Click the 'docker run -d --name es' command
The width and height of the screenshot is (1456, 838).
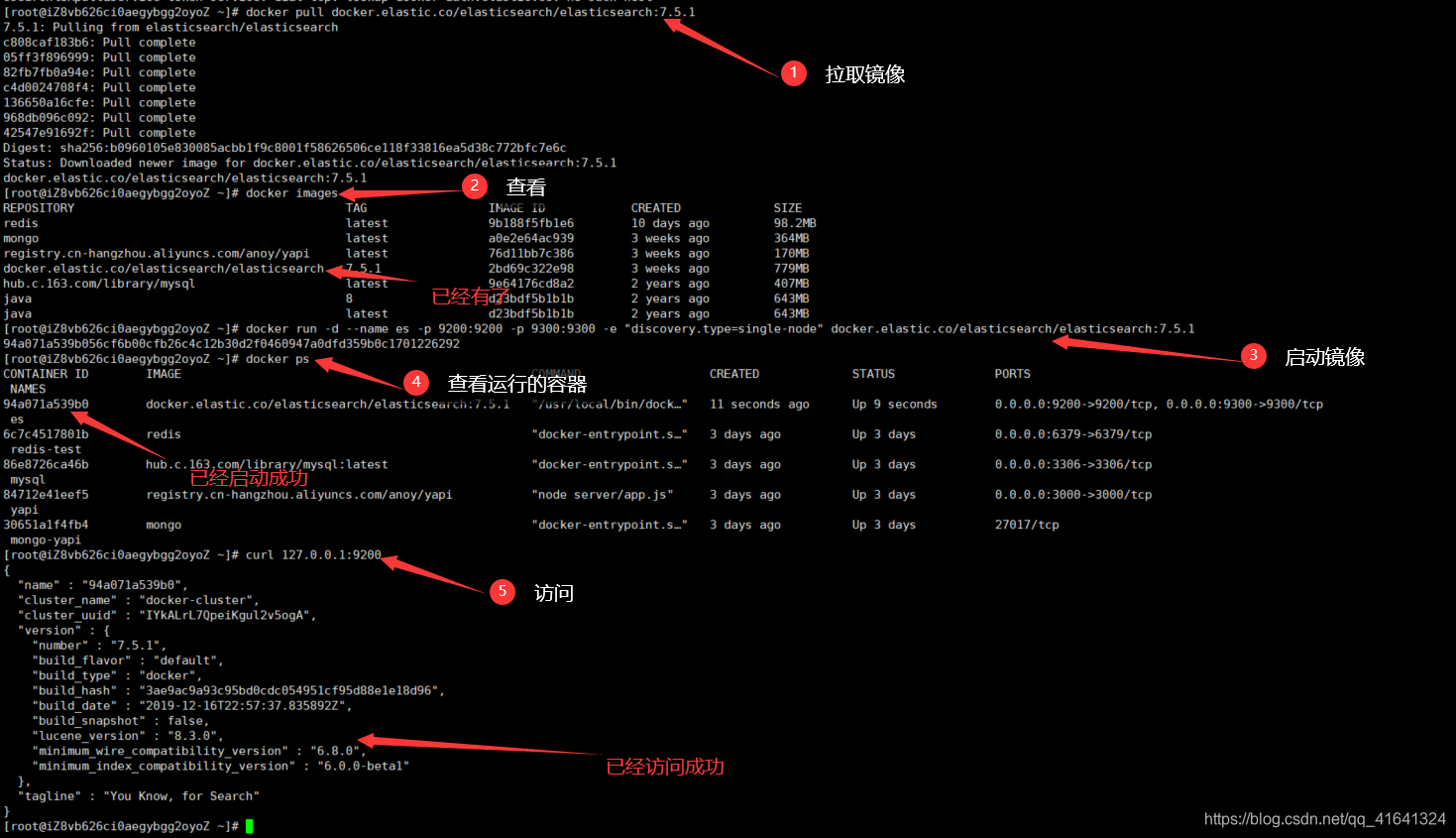coord(721,328)
